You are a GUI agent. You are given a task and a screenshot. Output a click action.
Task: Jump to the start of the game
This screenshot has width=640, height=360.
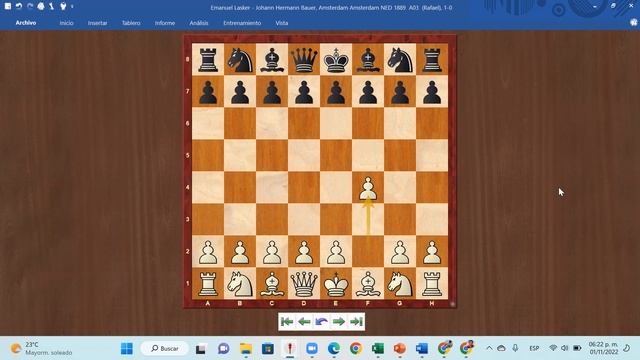[x=287, y=322]
